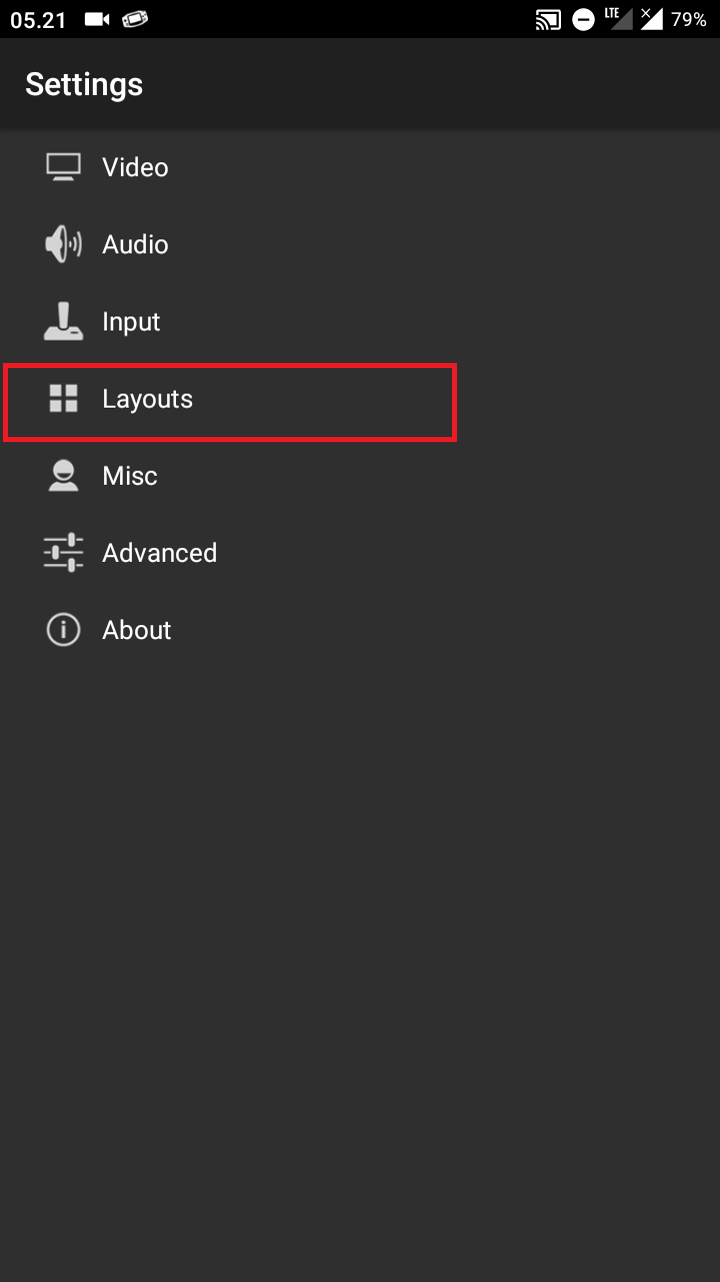Viewport: 720px width, 1282px height.
Task: Tap the cast icon in status bar
Action: [548, 19]
